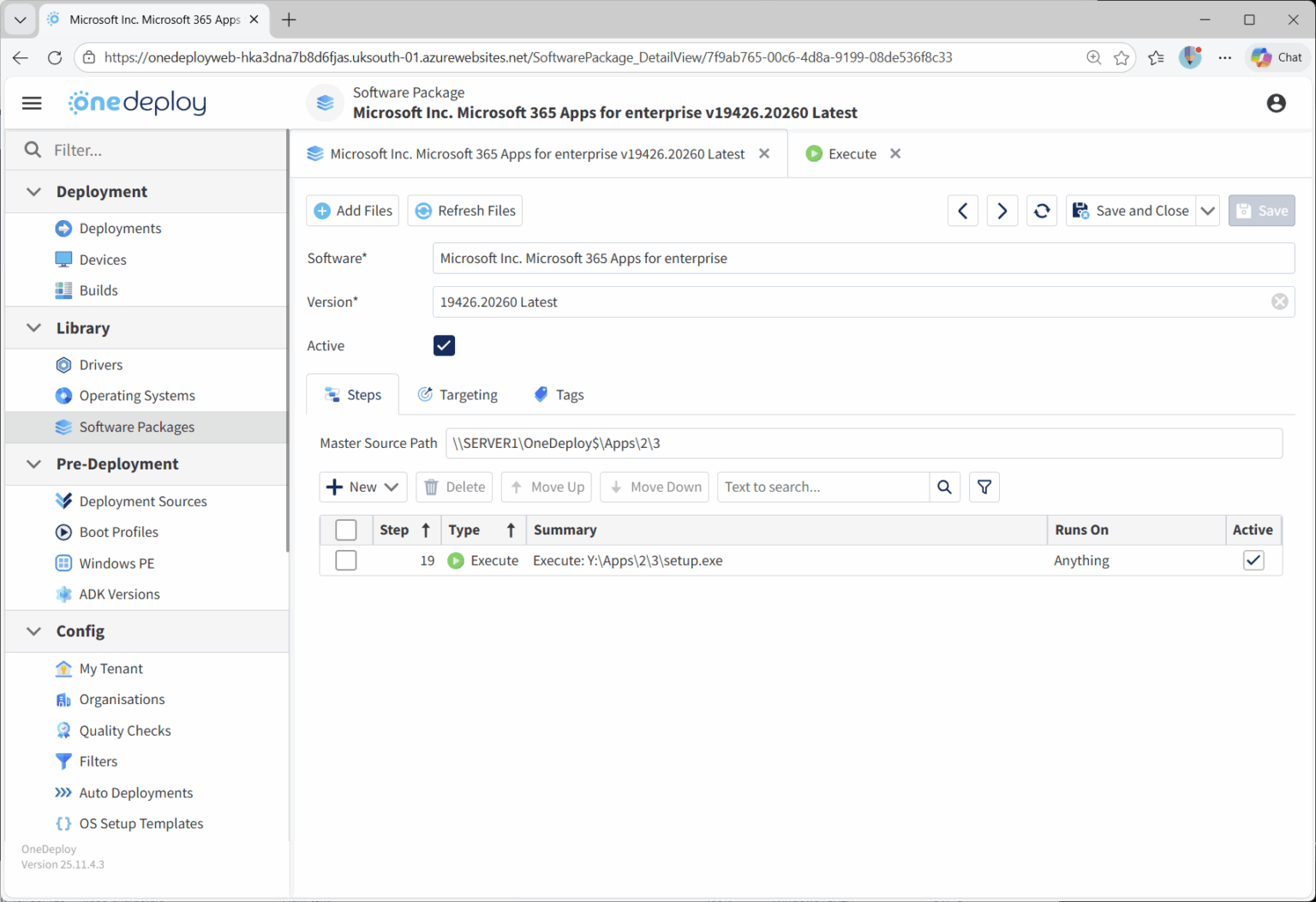Click the onedeploy logo
This screenshot has height=902, width=1316.
137,102
